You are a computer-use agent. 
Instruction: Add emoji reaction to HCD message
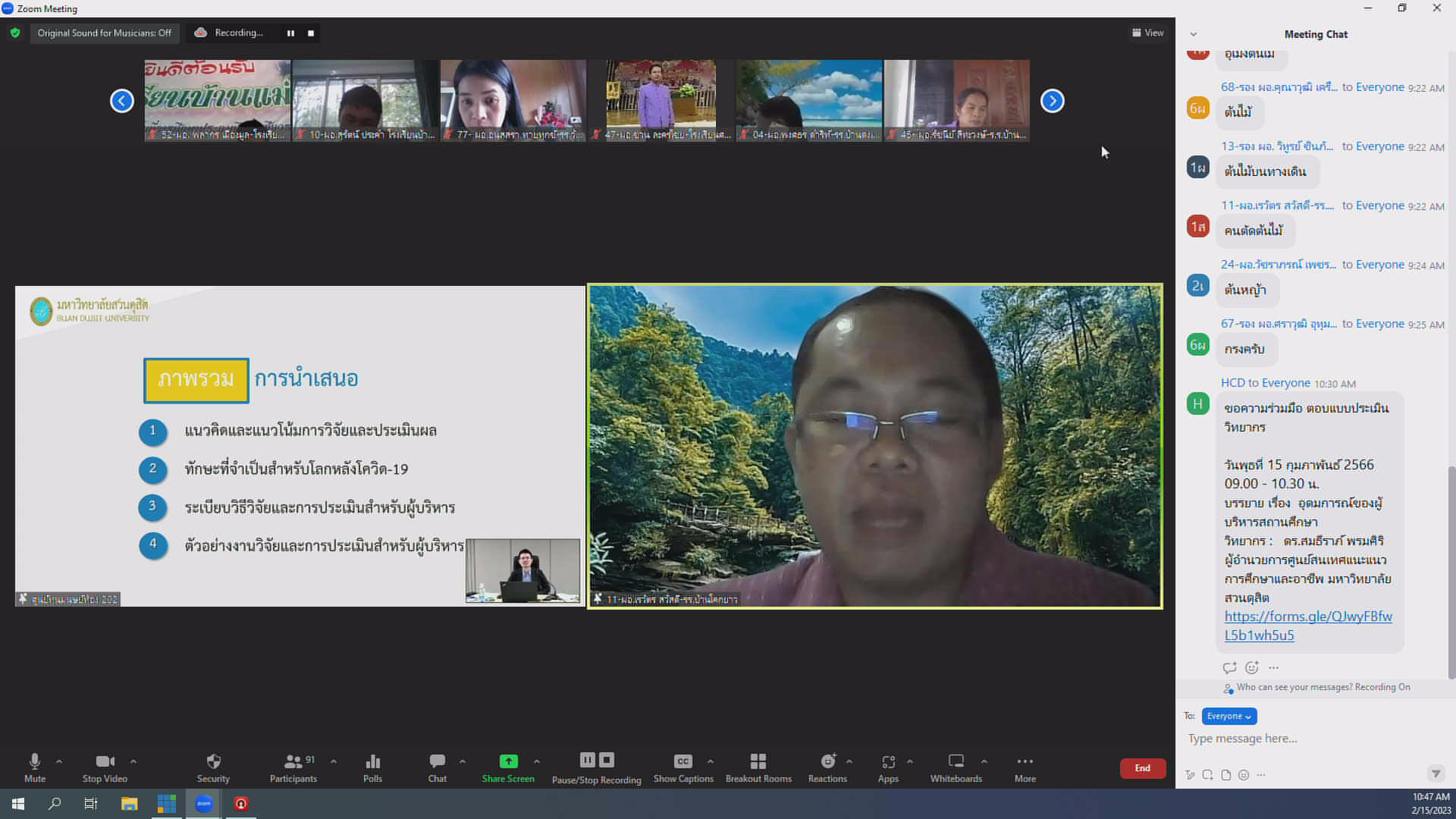[1252, 667]
